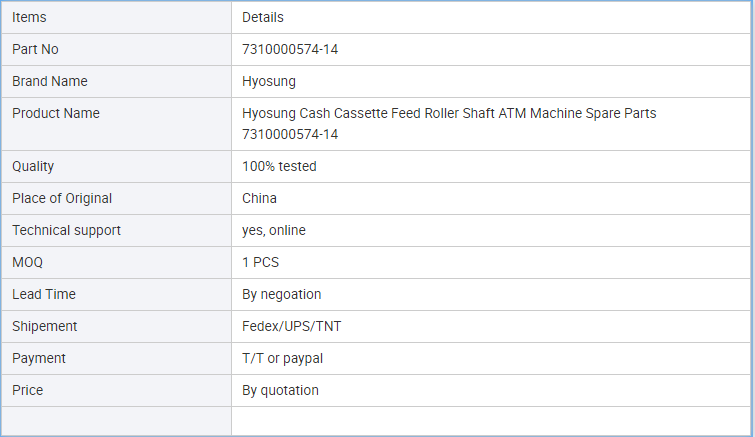Select the Fedex/UPS/TNT shipment value

pos(291,326)
